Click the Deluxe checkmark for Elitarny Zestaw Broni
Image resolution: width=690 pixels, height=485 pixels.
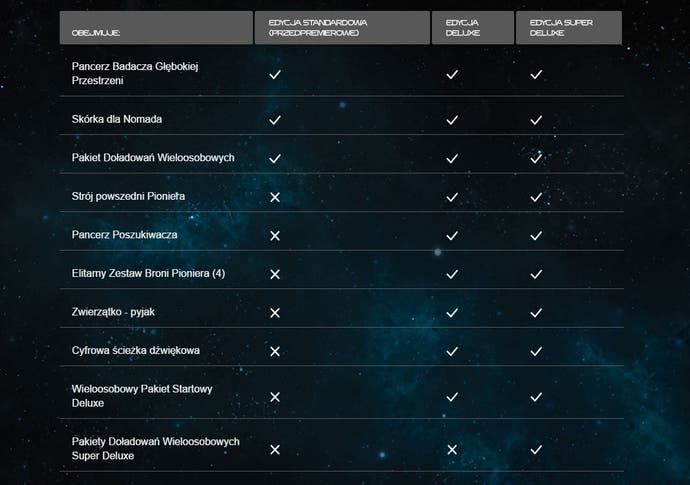pos(452,275)
